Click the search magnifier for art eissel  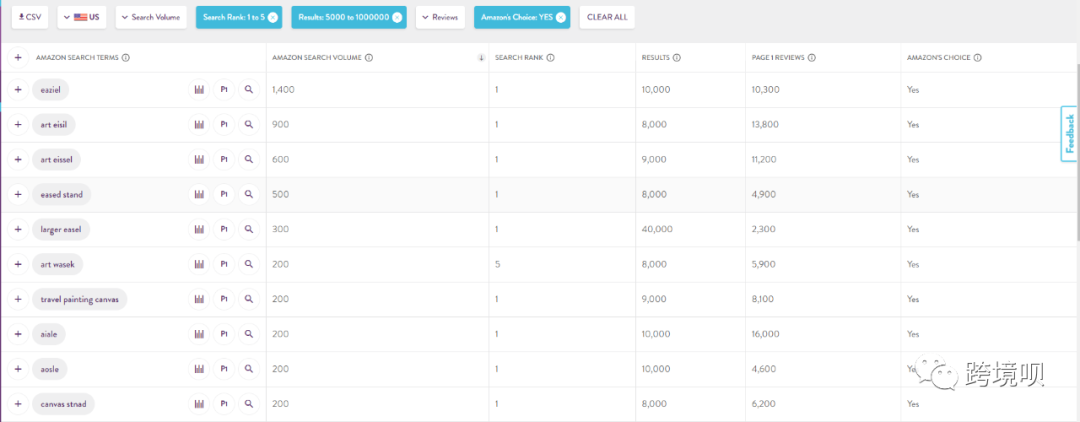pos(249,160)
